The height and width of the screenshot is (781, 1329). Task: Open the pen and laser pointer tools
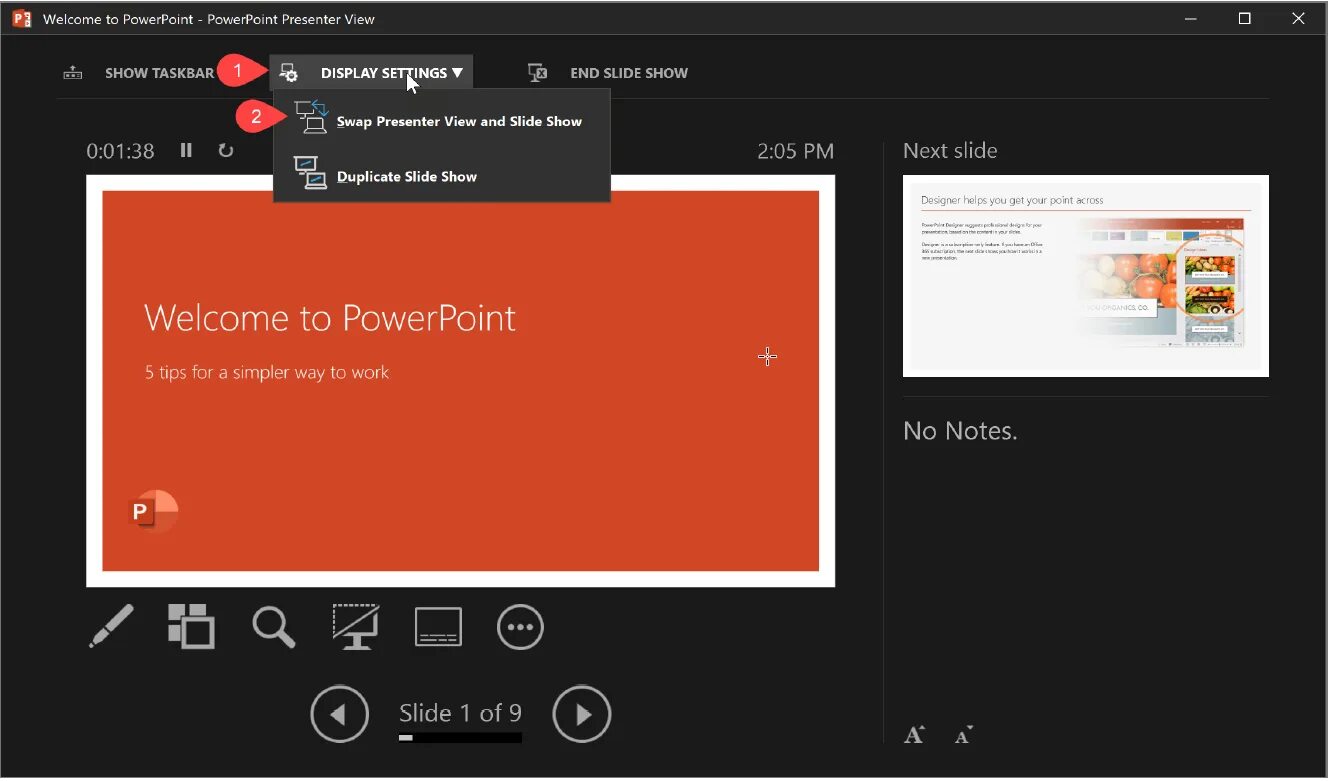click(111, 627)
